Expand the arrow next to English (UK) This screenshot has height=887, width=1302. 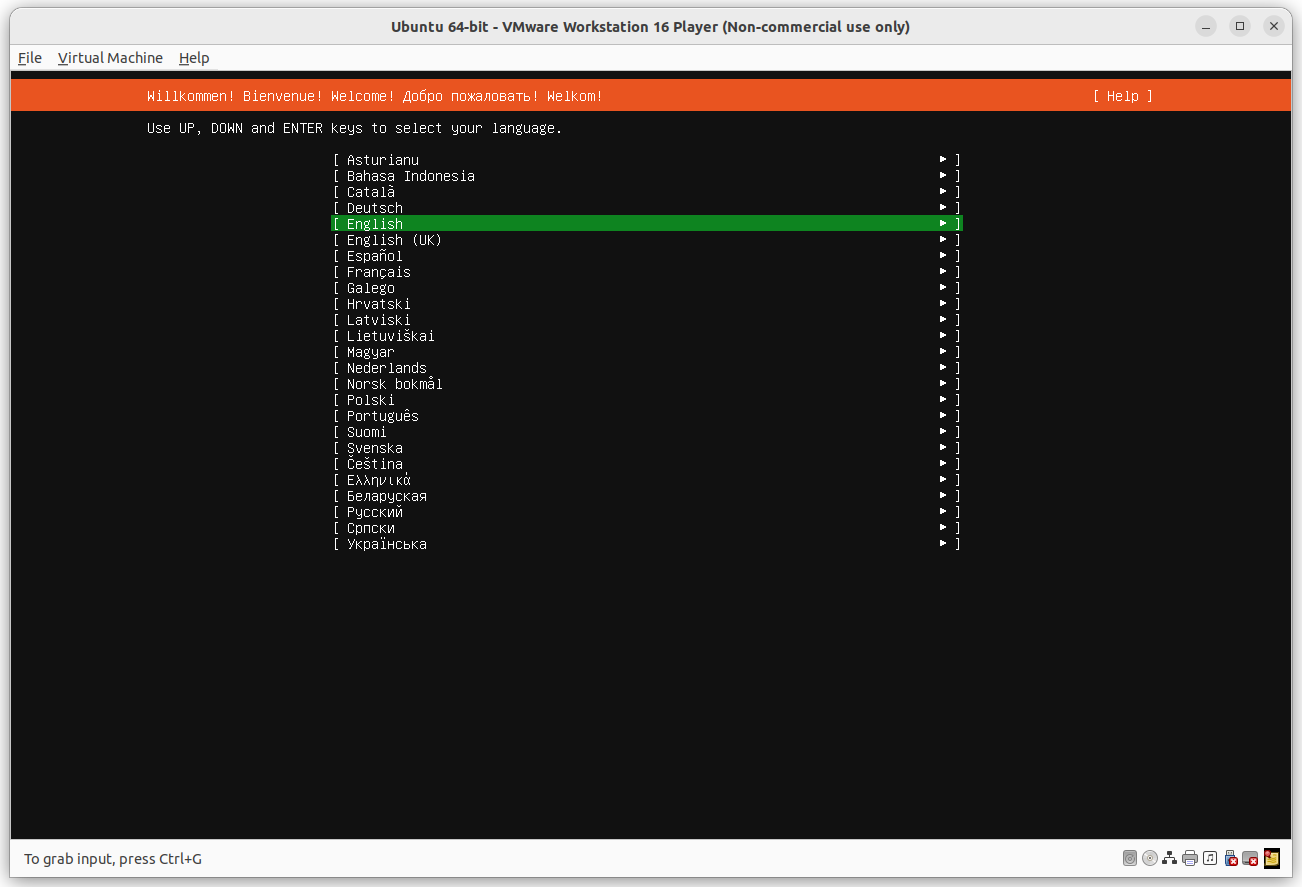coord(941,239)
